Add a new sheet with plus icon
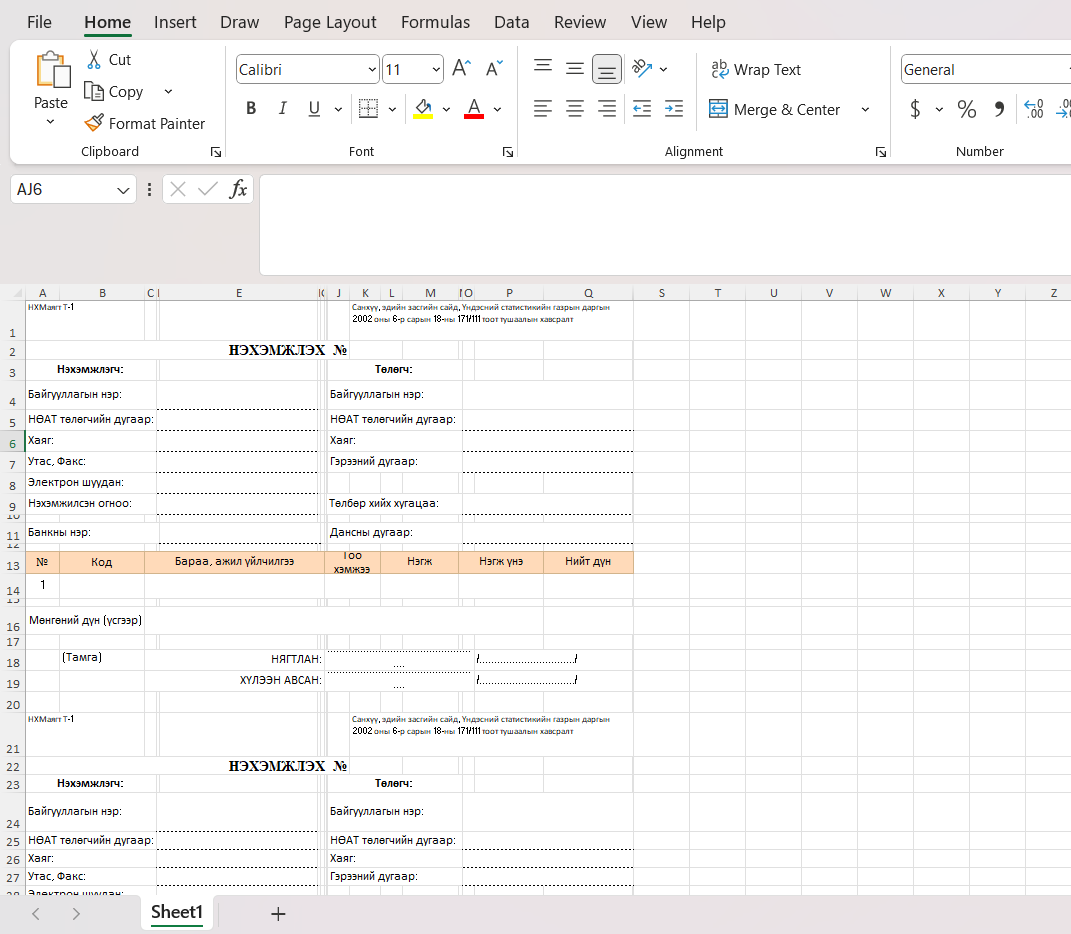This screenshot has height=934, width=1071. pos(278,914)
